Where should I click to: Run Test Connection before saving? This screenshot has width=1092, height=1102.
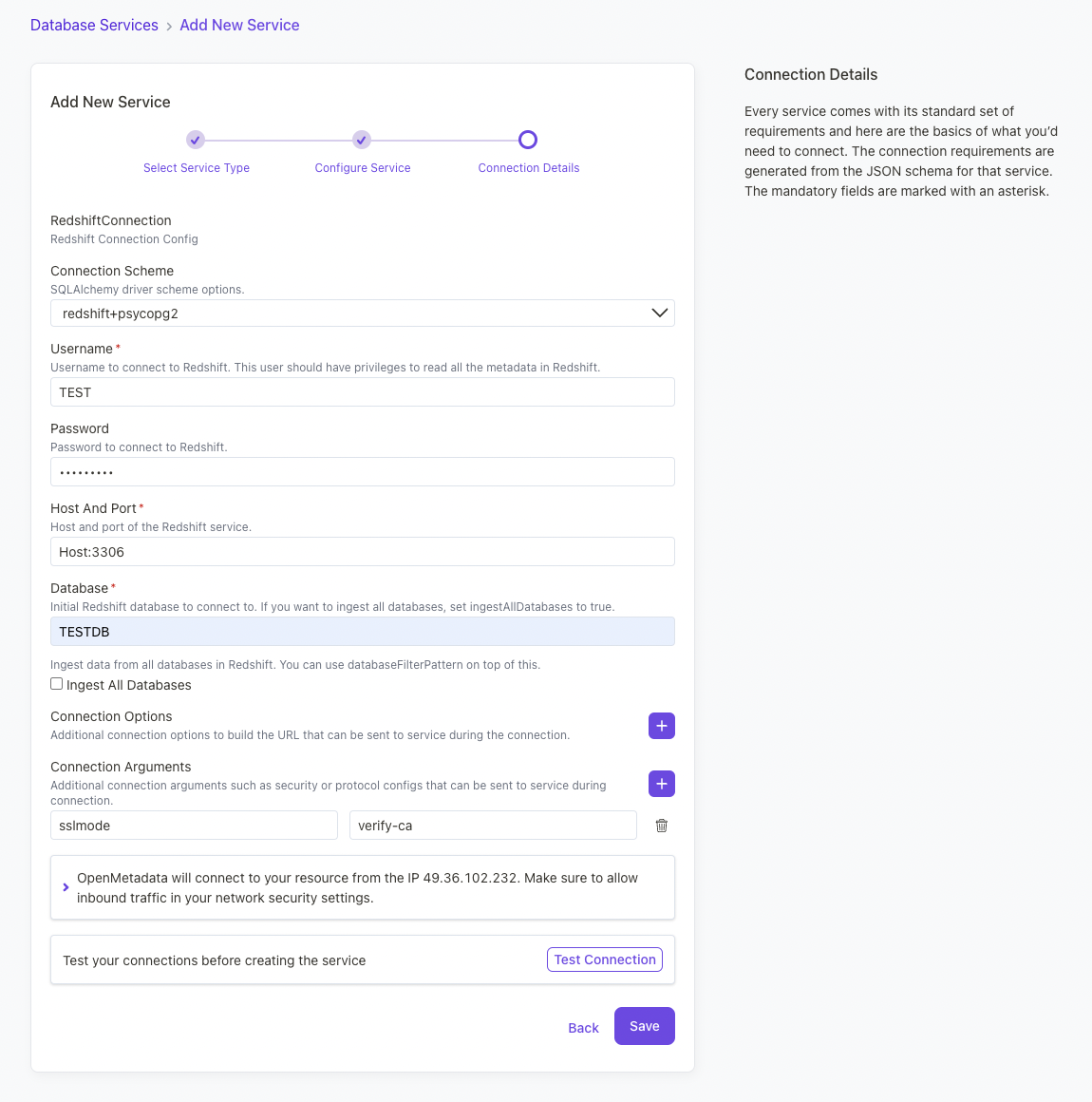click(604, 959)
